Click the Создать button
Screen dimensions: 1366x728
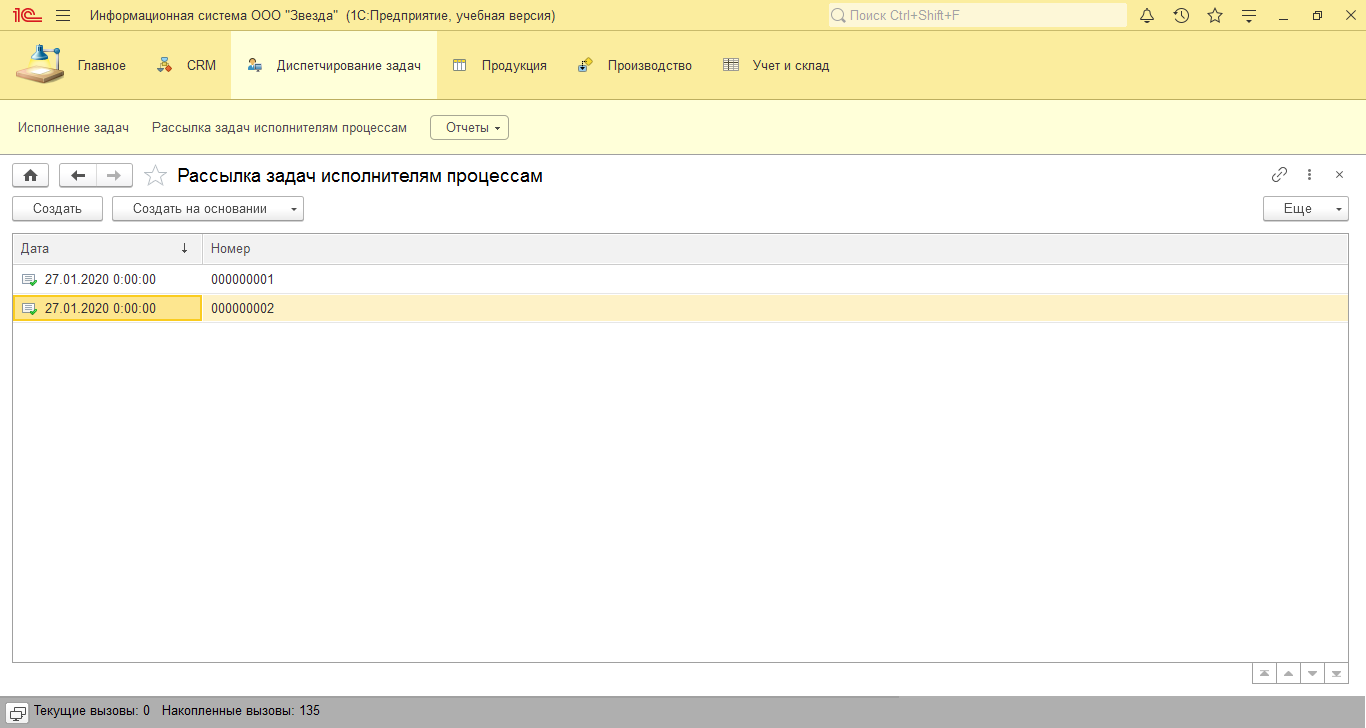pos(57,209)
